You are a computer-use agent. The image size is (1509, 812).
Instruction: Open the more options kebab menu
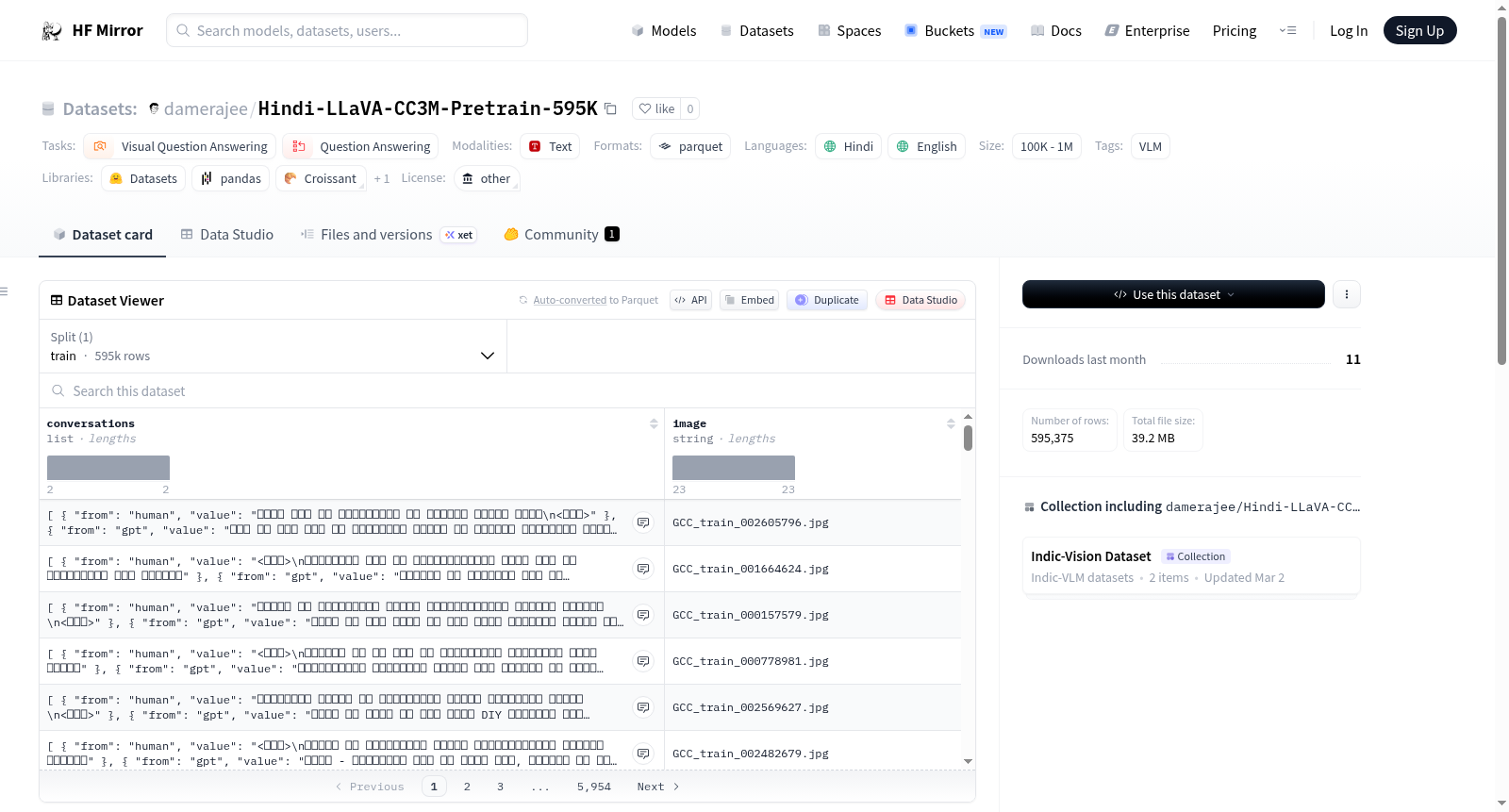tap(1347, 294)
